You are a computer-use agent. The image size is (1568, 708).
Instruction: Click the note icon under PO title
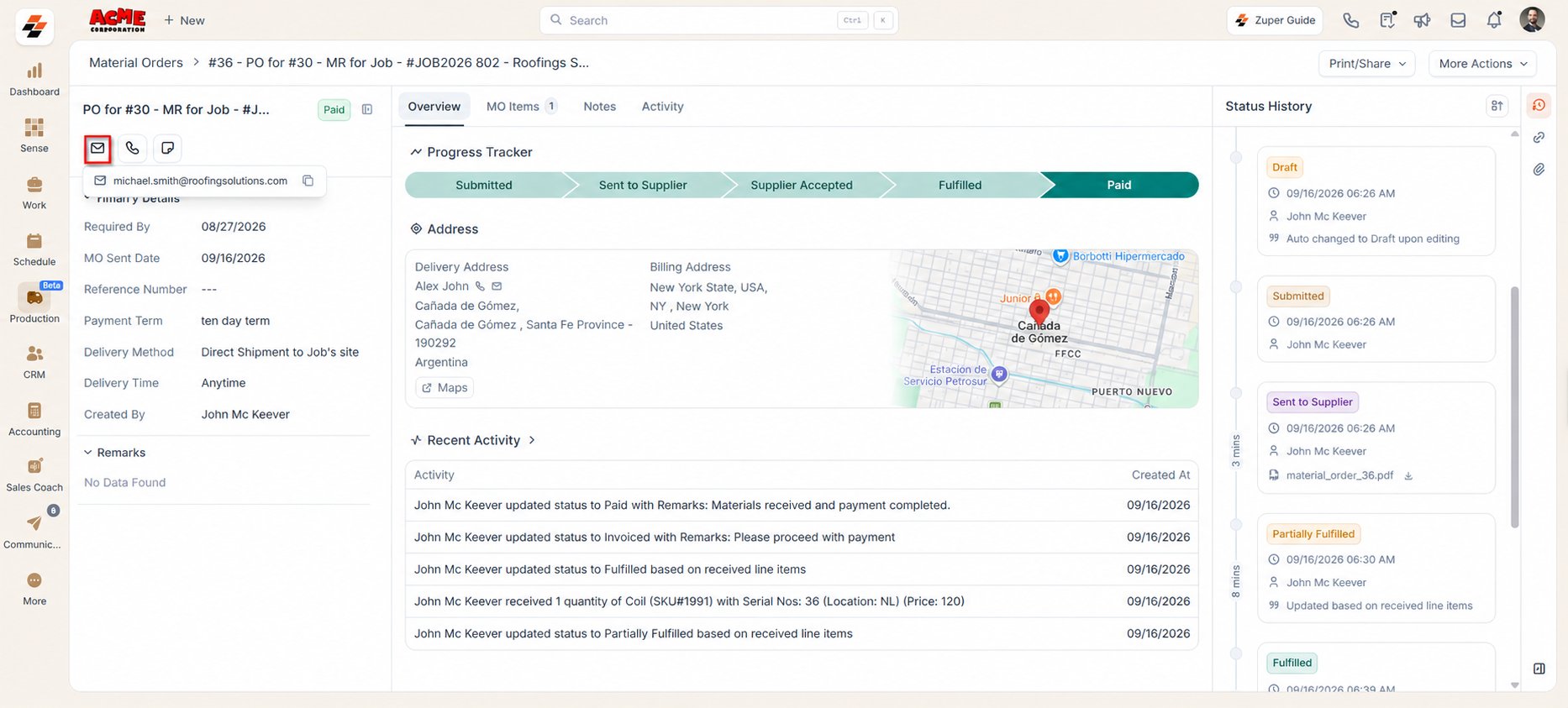click(x=168, y=149)
